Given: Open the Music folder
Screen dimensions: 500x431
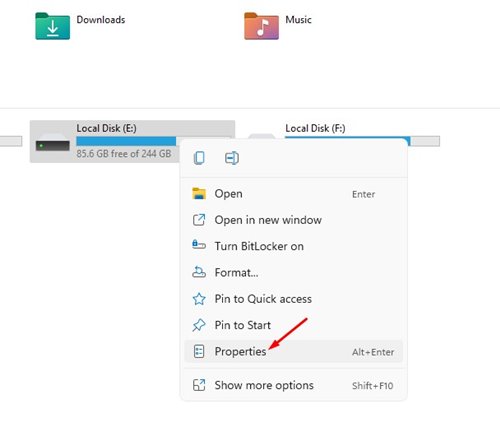Looking at the screenshot, I should click(x=278, y=26).
